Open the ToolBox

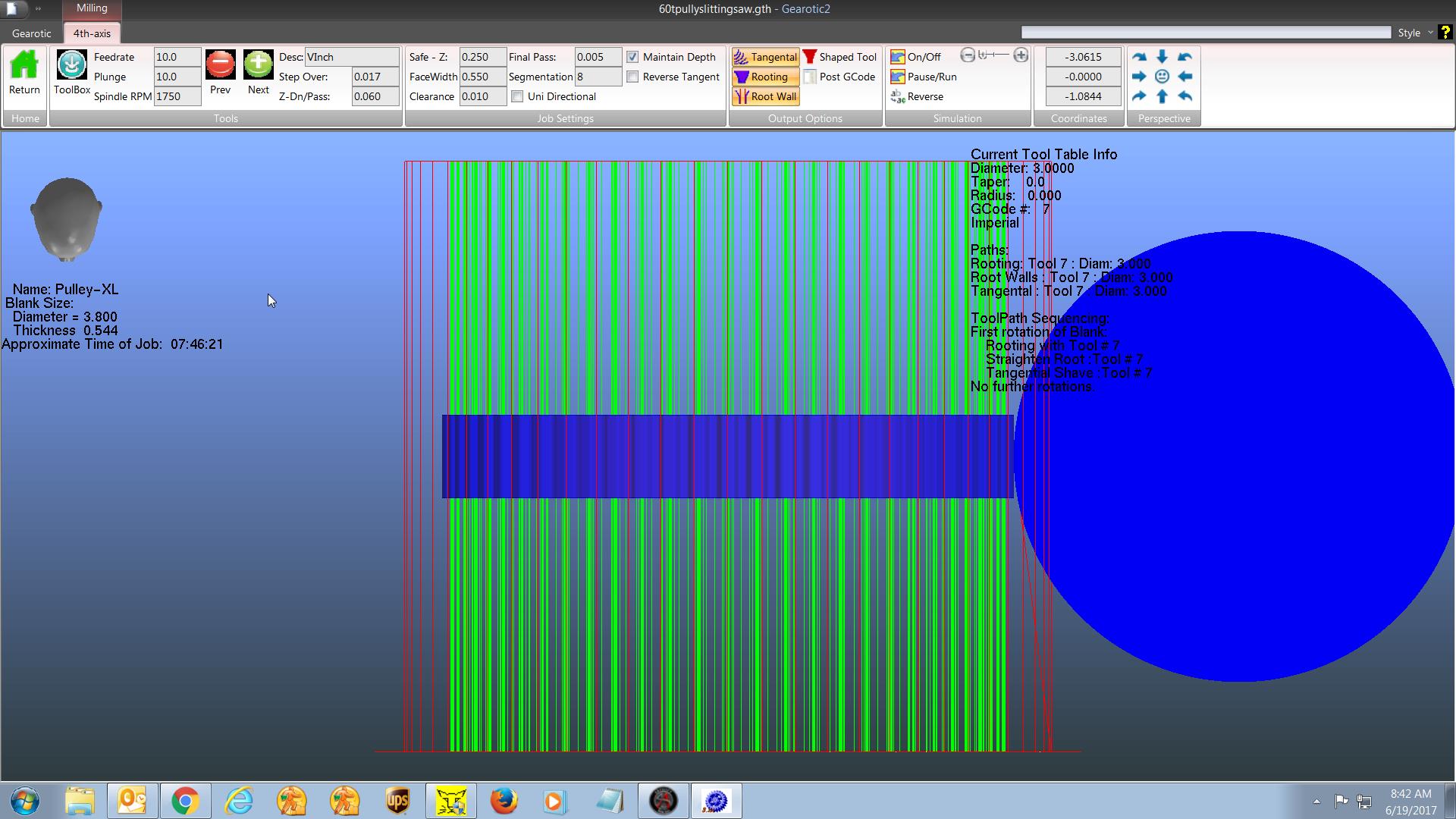(72, 65)
